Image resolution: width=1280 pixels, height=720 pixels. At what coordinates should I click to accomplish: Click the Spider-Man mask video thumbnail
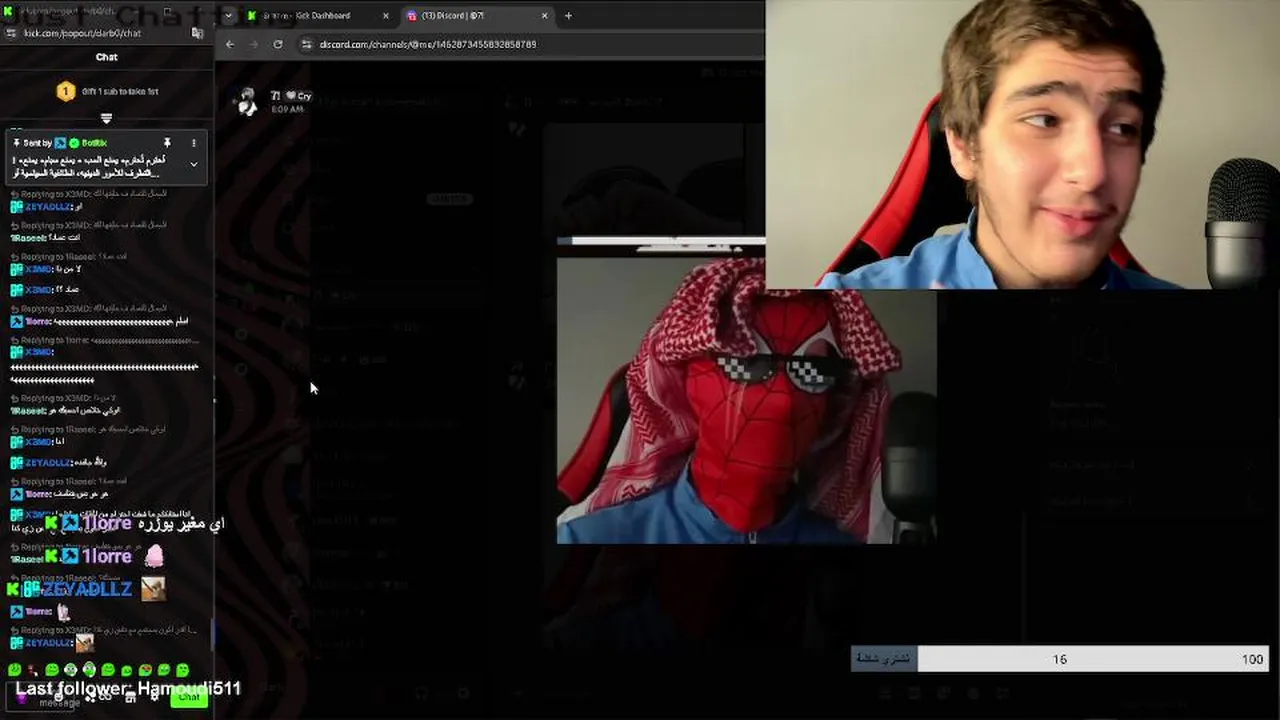[x=746, y=400]
